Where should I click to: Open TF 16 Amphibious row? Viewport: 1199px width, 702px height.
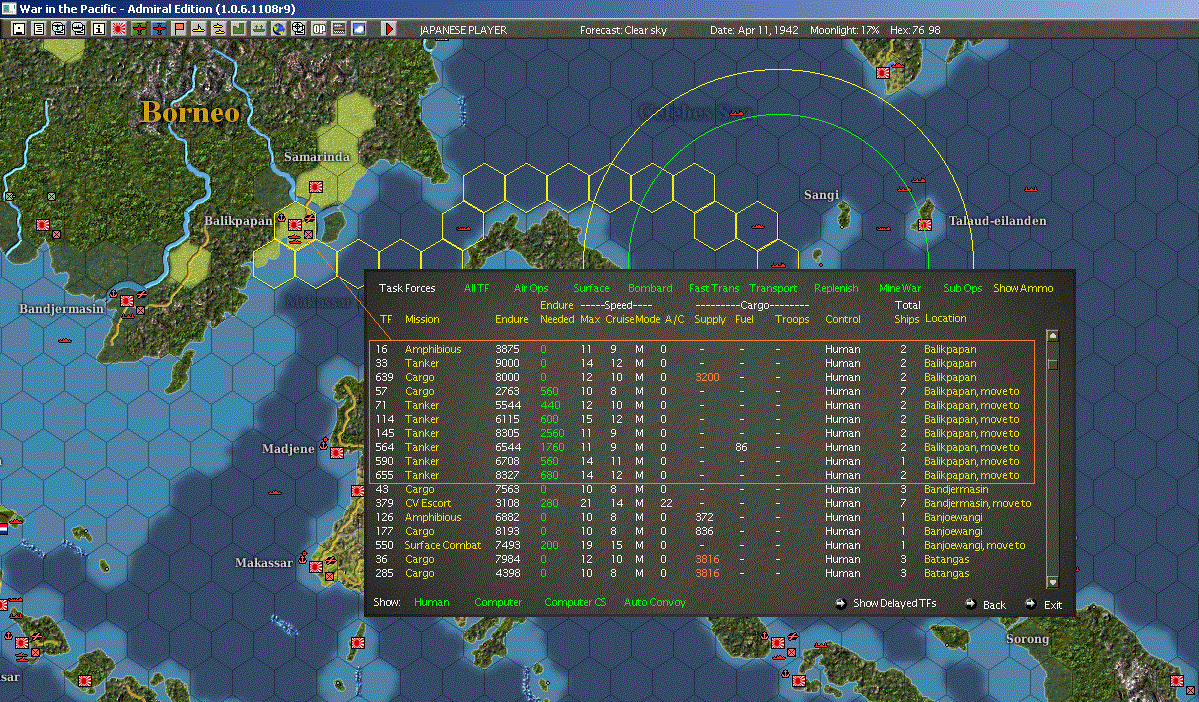702,349
